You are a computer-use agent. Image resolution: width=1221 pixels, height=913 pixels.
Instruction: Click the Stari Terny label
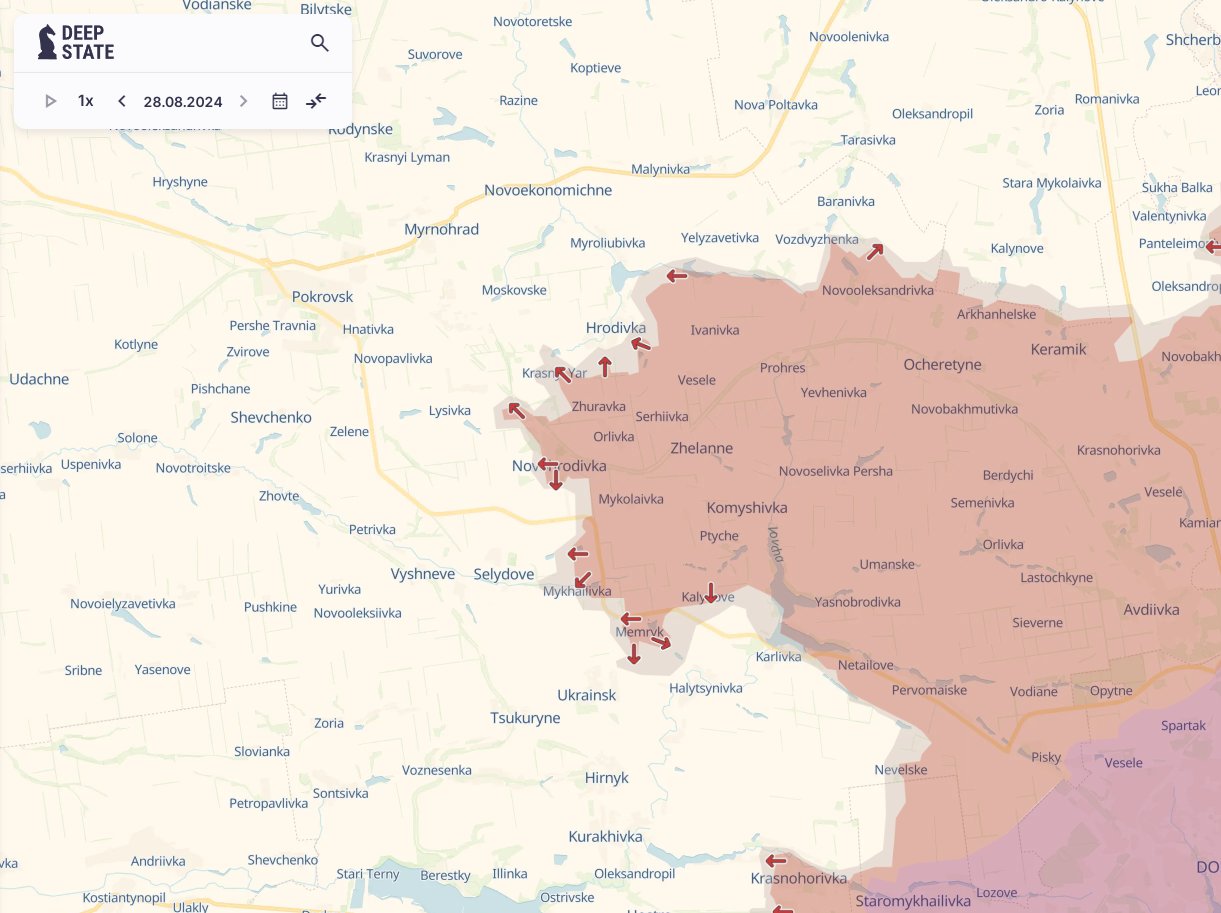pyautogui.click(x=368, y=874)
